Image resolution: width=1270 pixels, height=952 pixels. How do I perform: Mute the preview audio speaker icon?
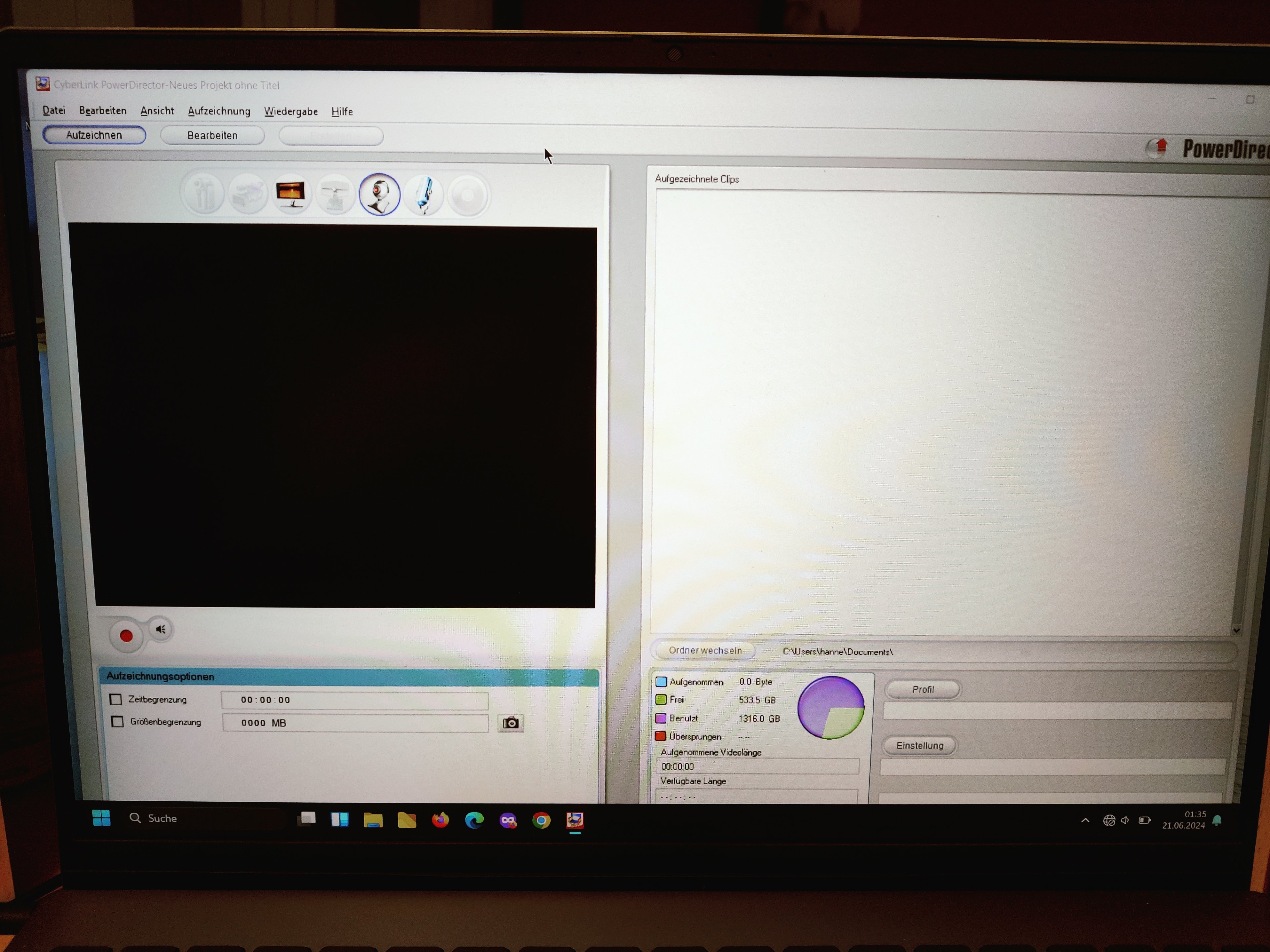click(161, 629)
